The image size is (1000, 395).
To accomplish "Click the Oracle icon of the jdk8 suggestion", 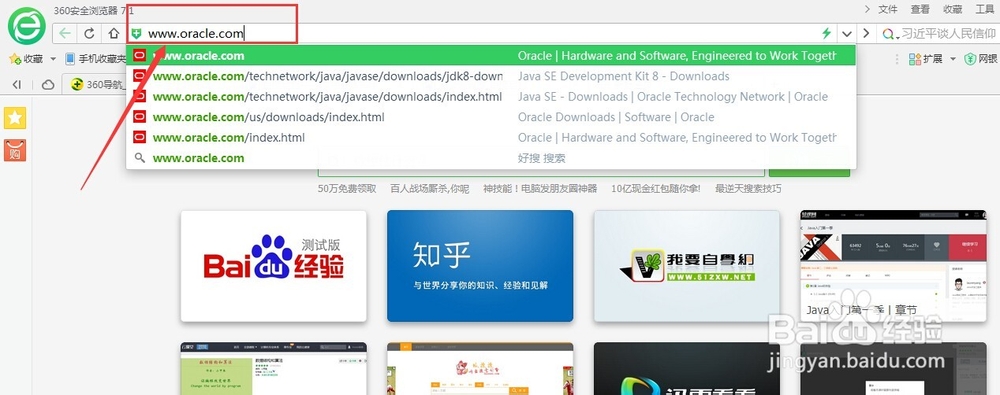I will (140, 76).
